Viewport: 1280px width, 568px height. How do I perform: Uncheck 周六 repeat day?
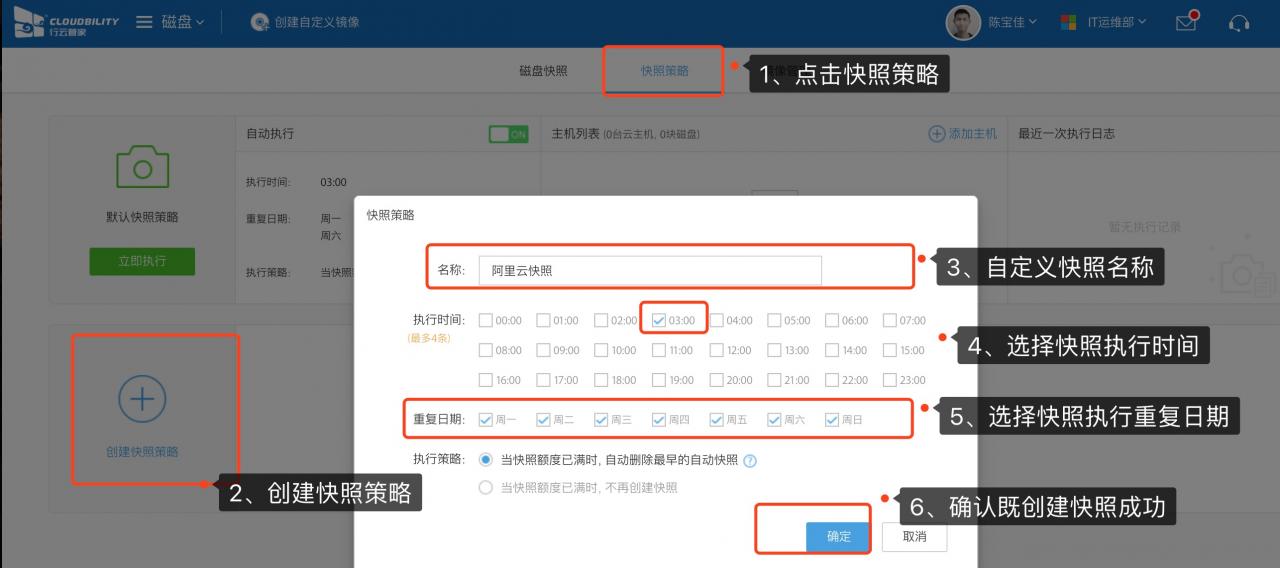pos(775,420)
